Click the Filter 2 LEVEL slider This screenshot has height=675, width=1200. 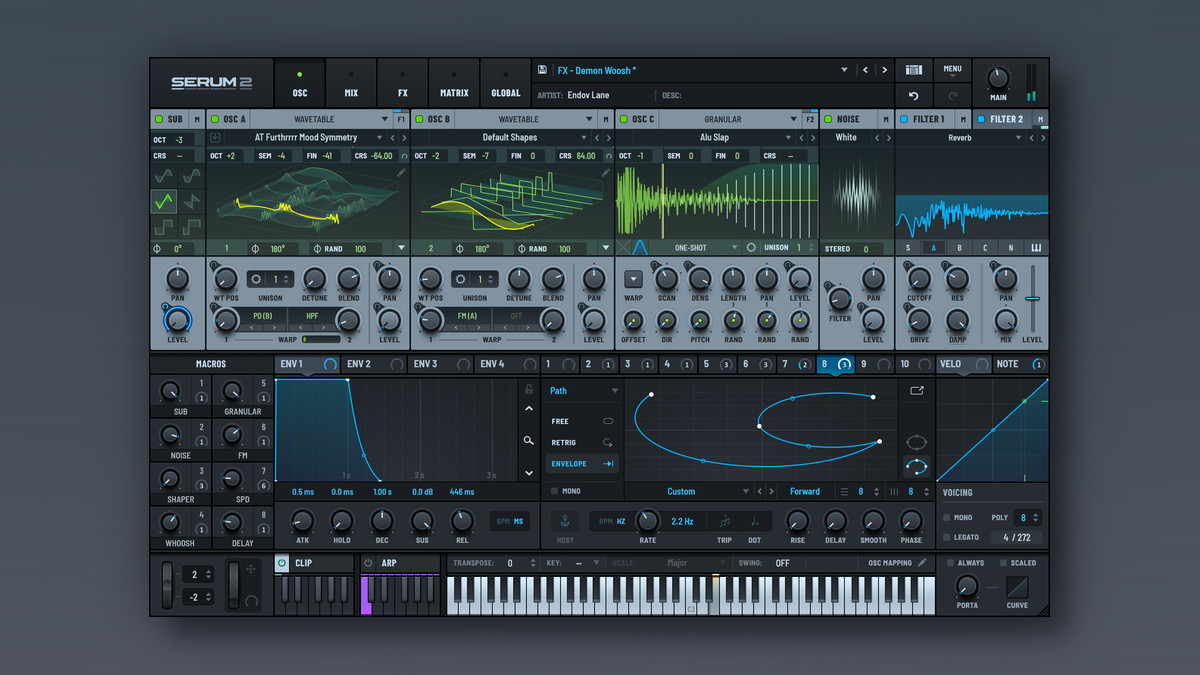(x=1032, y=298)
